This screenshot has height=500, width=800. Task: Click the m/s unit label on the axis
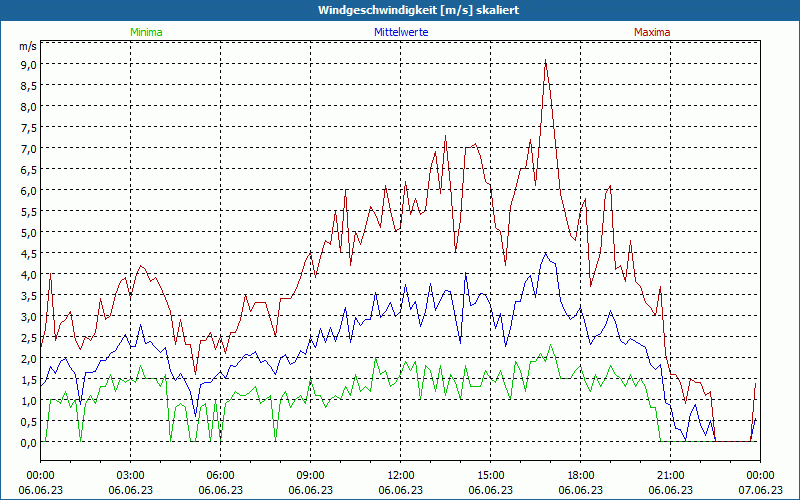pyautogui.click(x=28, y=46)
